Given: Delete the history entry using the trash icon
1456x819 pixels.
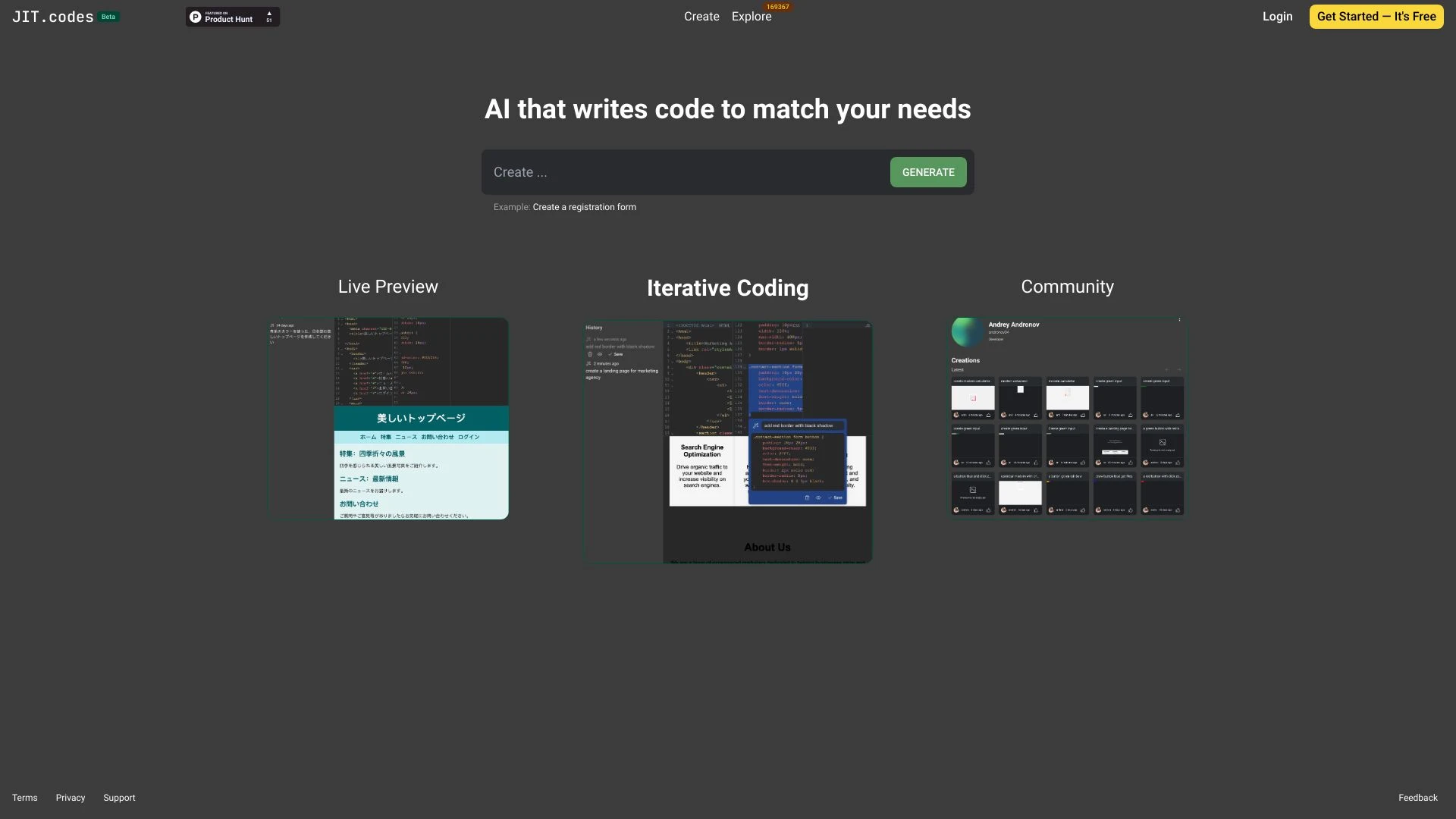Looking at the screenshot, I should (x=590, y=354).
